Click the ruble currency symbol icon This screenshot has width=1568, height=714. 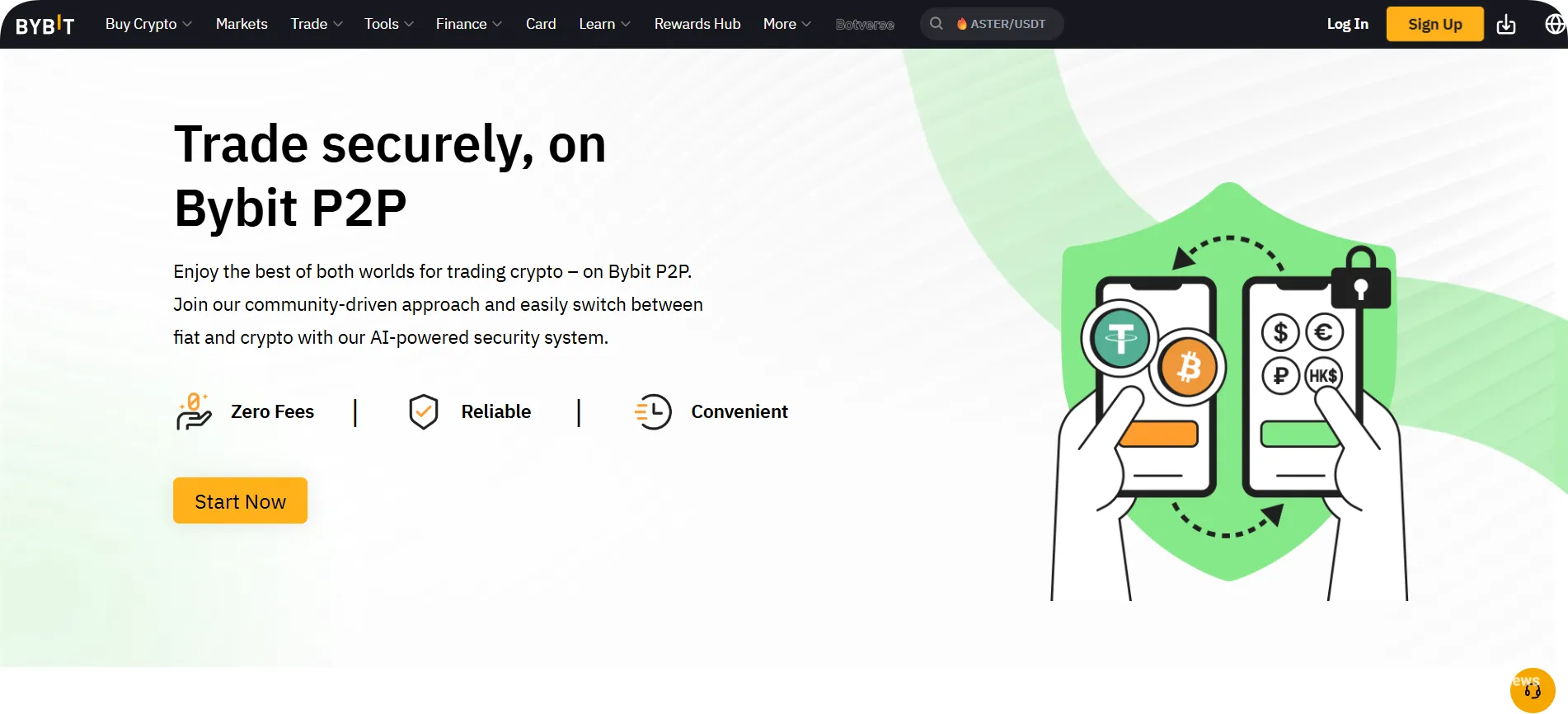[x=1280, y=376]
